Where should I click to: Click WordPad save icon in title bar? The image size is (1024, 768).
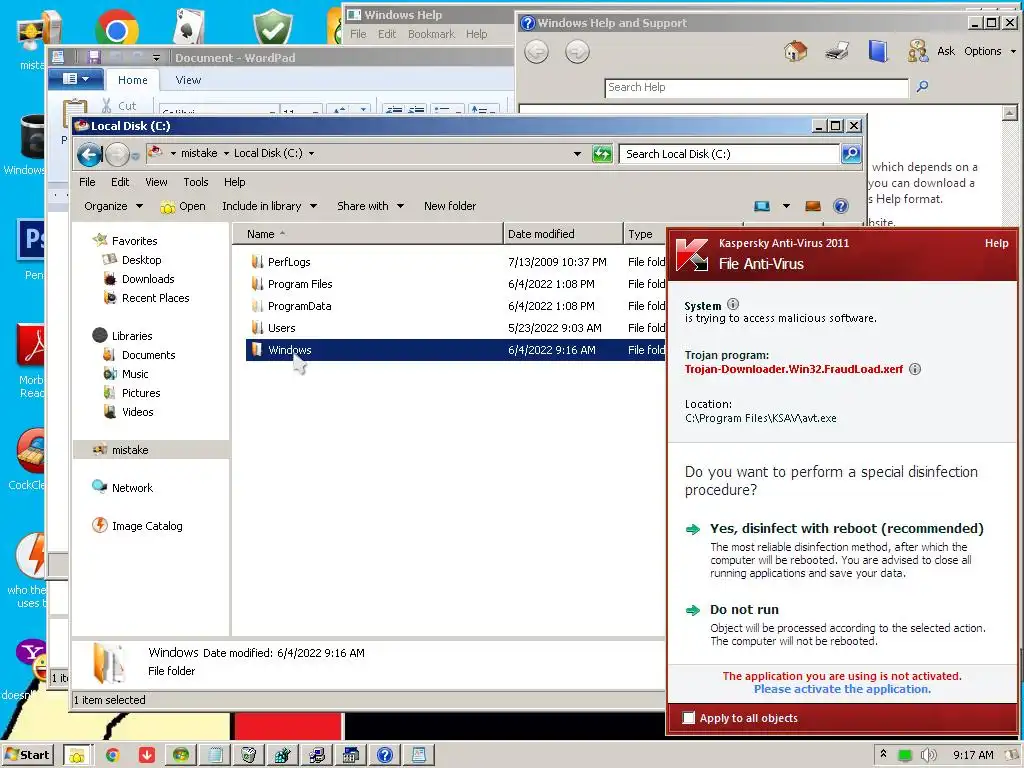point(93,57)
